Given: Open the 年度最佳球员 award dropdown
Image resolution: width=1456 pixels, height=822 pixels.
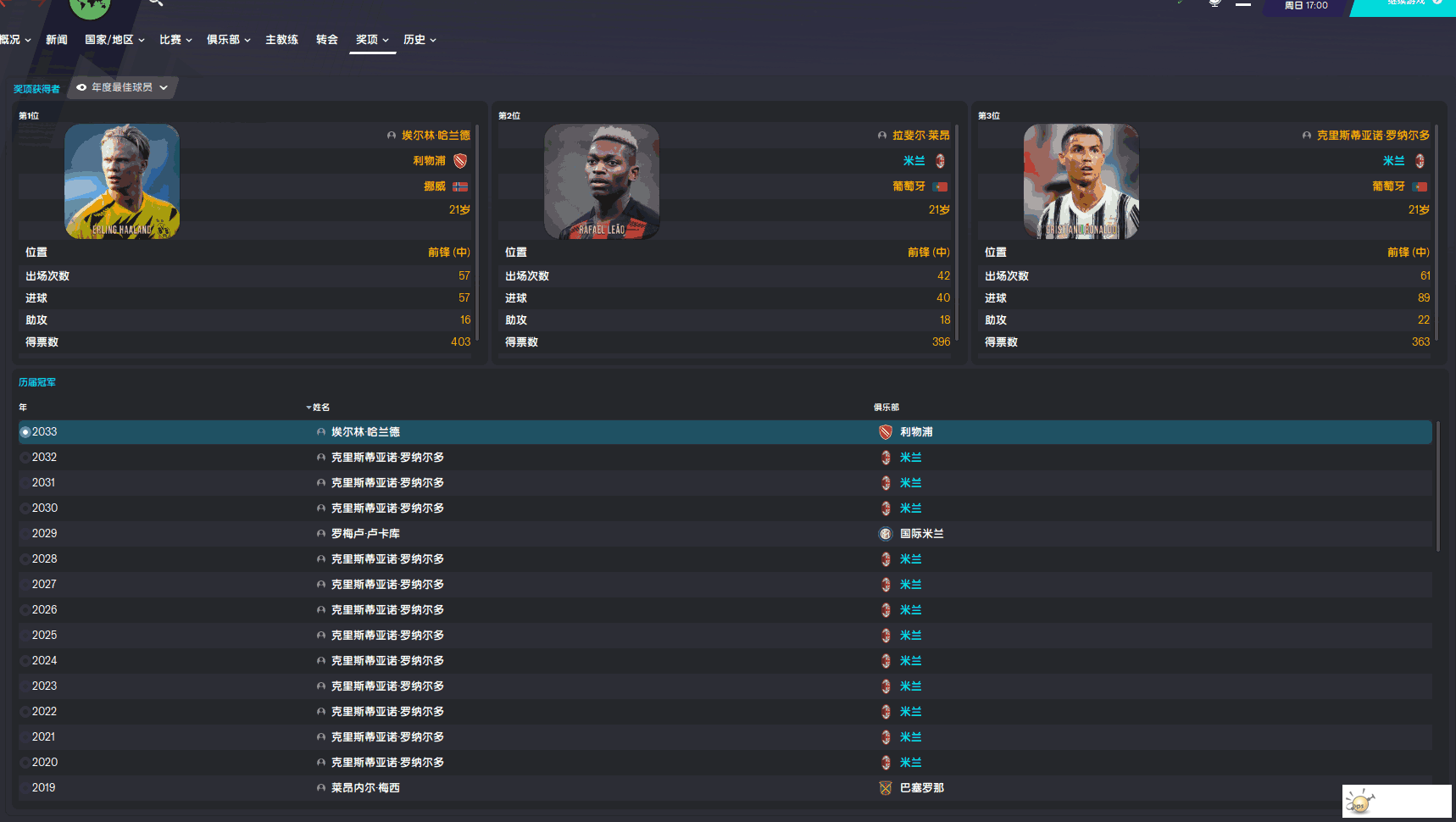Looking at the screenshot, I should (x=122, y=87).
